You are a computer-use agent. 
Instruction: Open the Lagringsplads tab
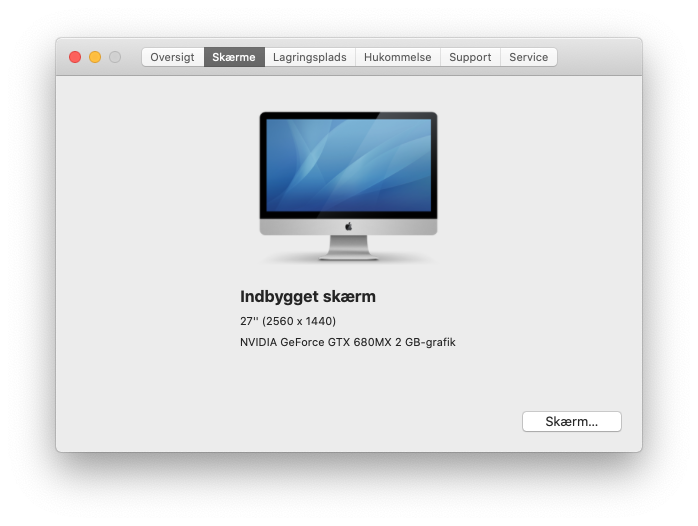(310, 57)
